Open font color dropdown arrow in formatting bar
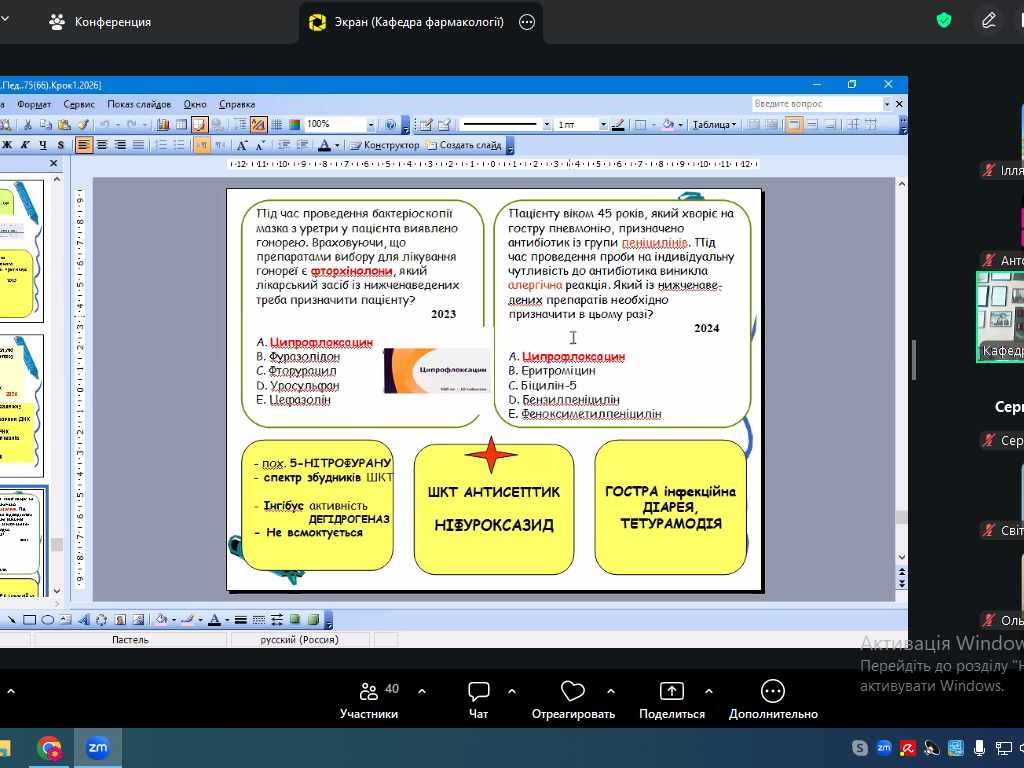The image size is (1024, 768). (337, 145)
